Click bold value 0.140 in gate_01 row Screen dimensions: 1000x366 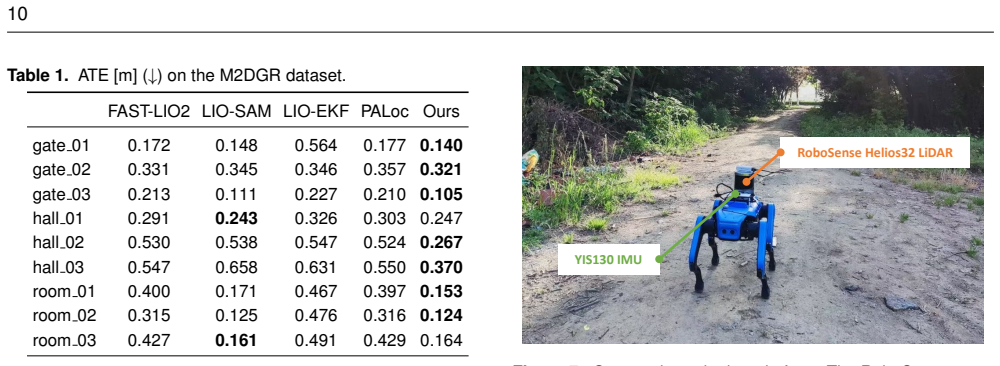point(441,146)
